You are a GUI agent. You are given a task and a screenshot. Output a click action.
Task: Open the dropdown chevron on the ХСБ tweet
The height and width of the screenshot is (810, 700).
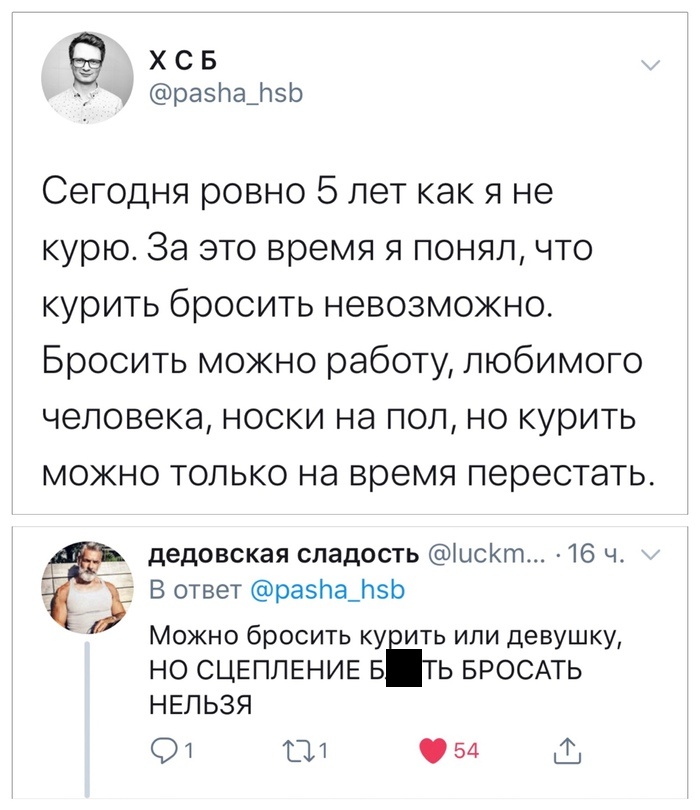coord(650,67)
